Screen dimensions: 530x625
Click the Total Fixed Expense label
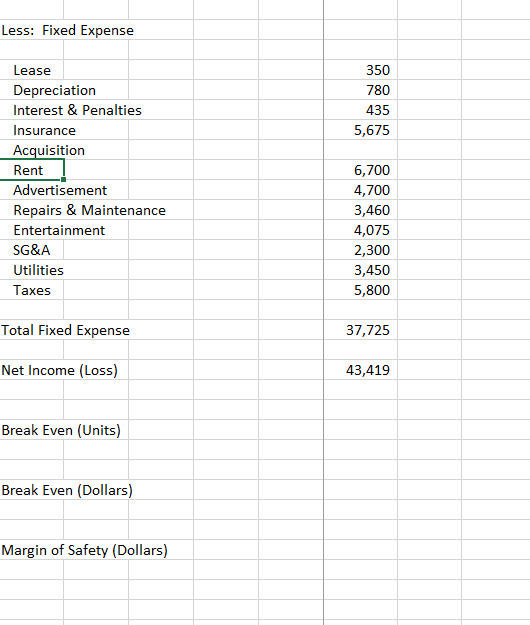pos(65,330)
